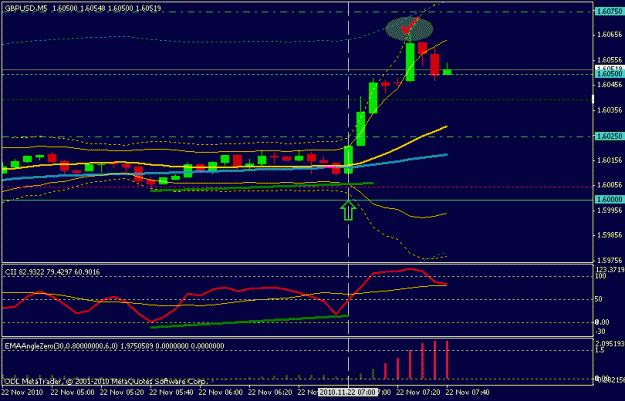This screenshot has width=625, height=401.
Task: Click the 1.59956 price scale value
Action: [609, 210]
